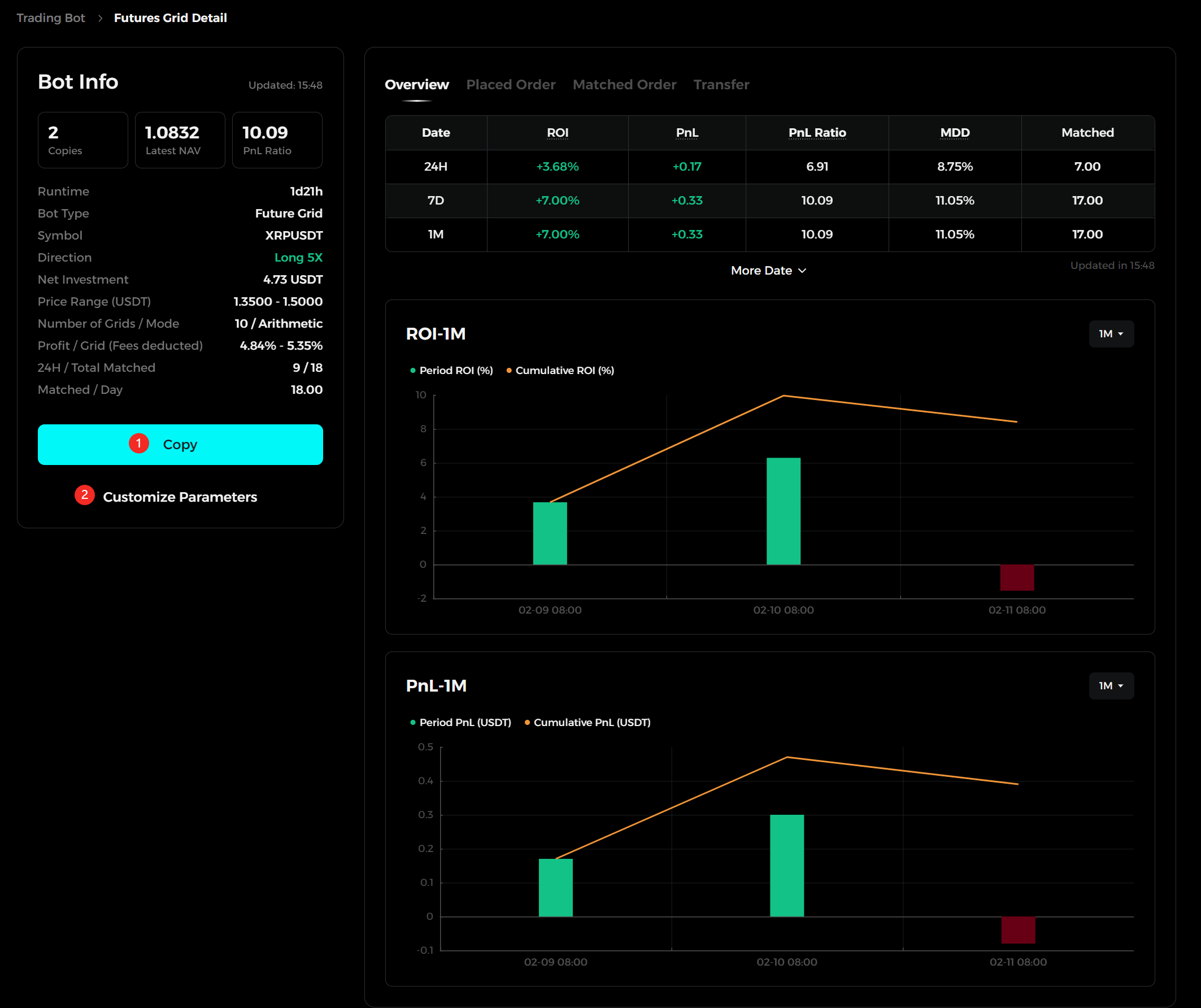Click the Long 5X direction value
This screenshot has width=1201, height=1008.
click(x=298, y=258)
